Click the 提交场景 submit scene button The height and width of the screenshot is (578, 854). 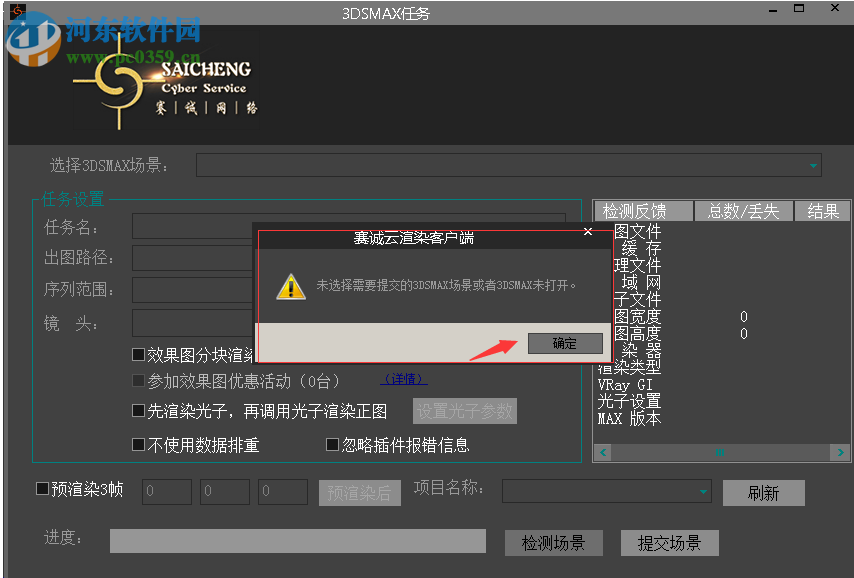669,543
